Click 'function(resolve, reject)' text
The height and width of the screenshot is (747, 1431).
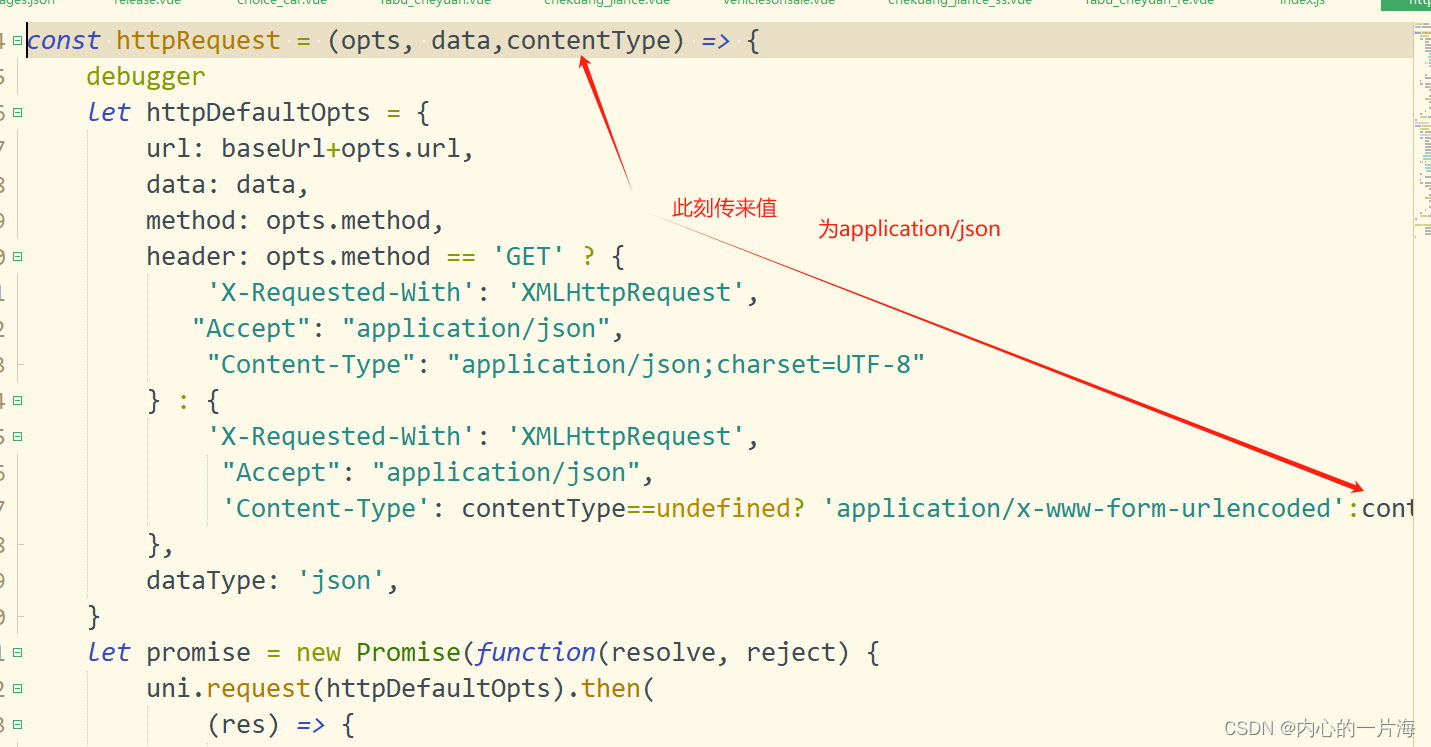(x=663, y=653)
